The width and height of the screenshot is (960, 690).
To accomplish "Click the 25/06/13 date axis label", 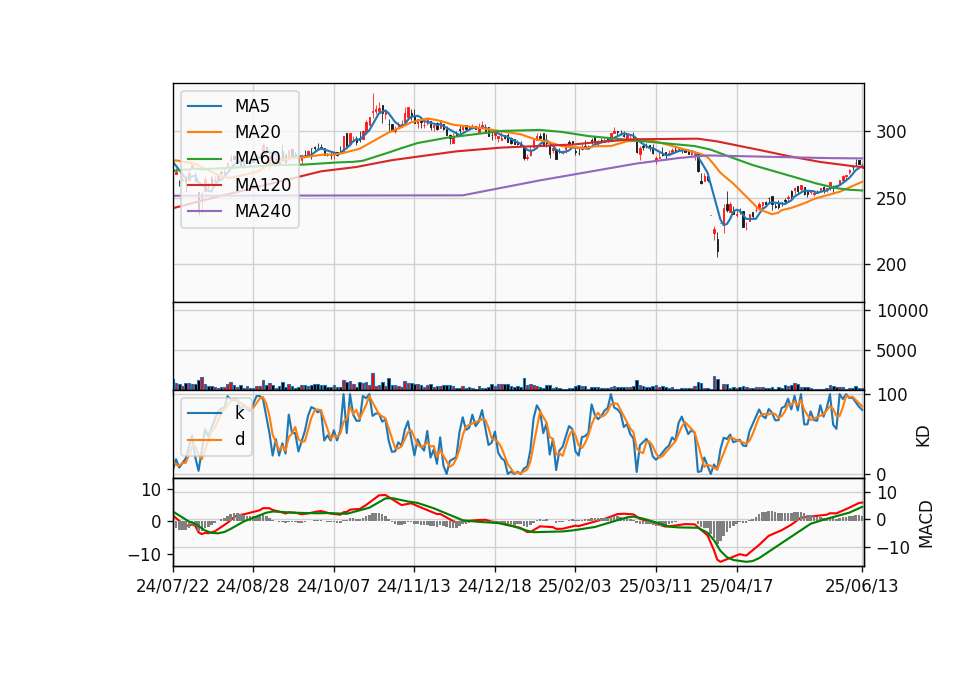I will pyautogui.click(x=861, y=586).
